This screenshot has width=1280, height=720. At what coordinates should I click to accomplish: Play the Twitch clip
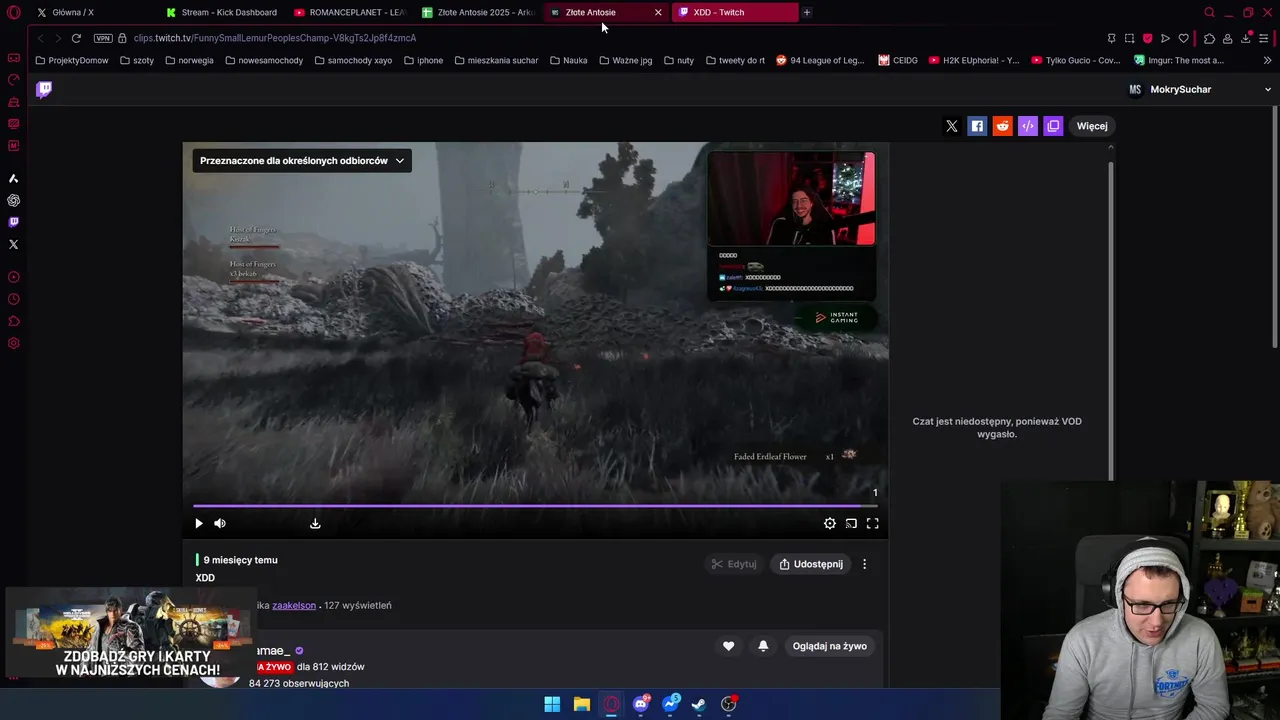click(198, 523)
